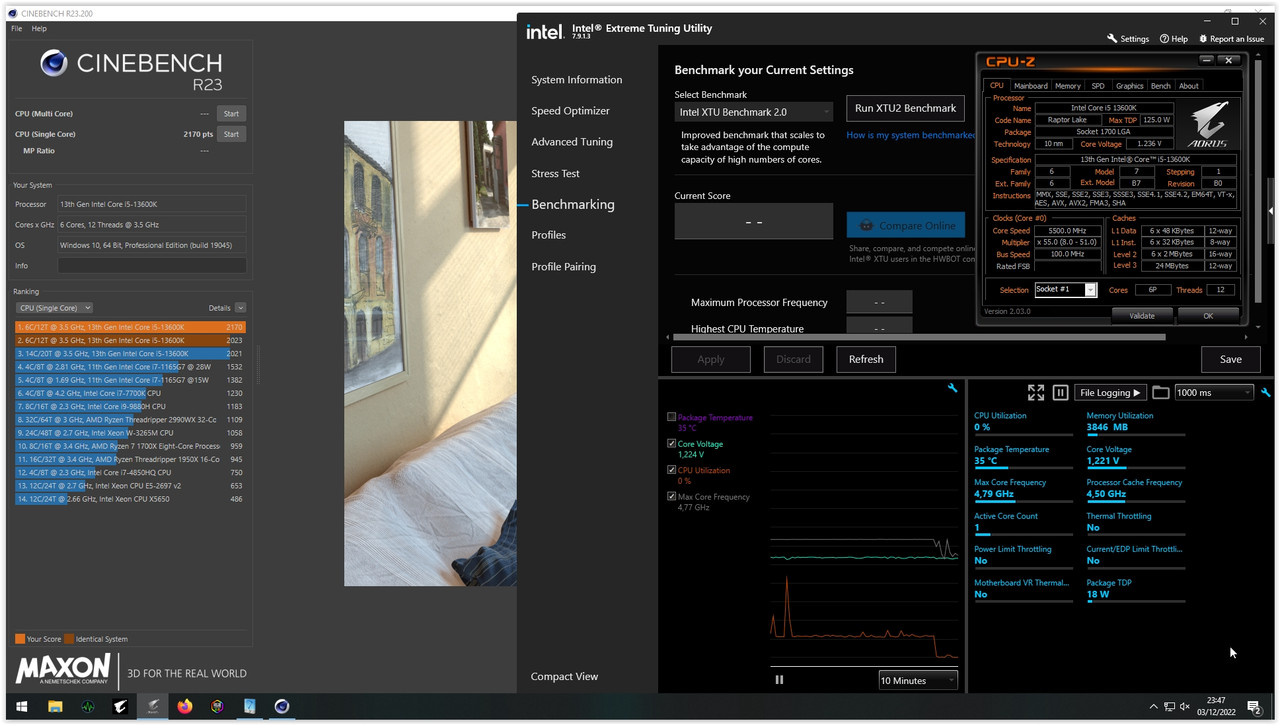Pause the graph under the chart
The height and width of the screenshot is (725, 1280).
(x=779, y=680)
